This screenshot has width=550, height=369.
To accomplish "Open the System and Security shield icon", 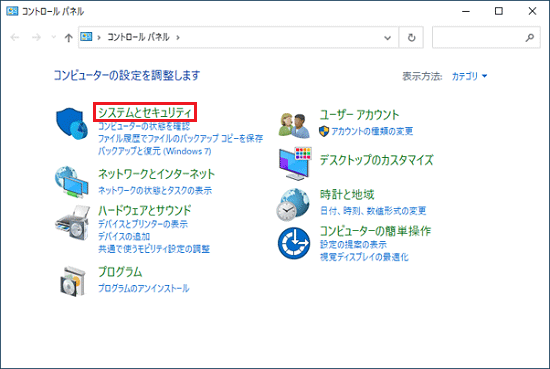I will click(x=72, y=124).
